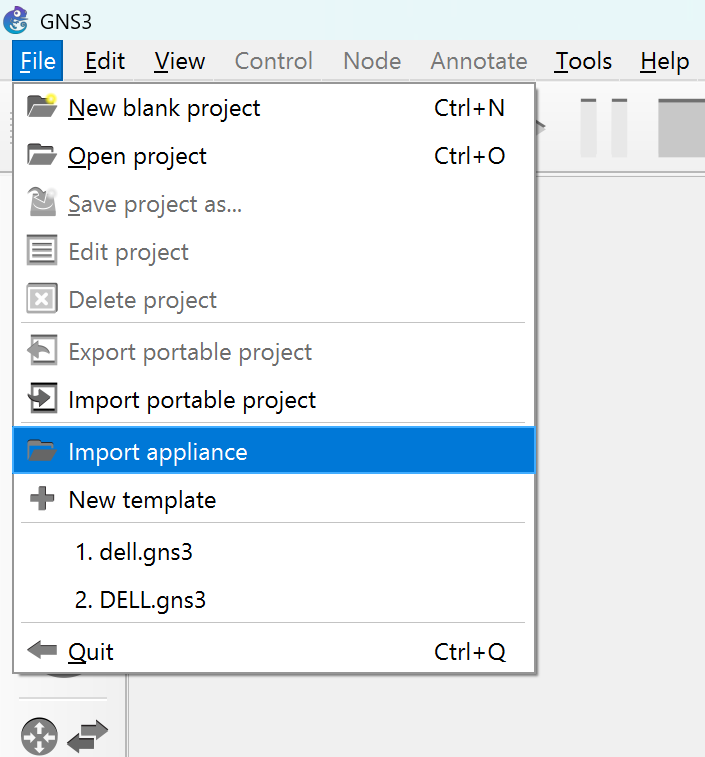This screenshot has height=757, width=705.
Task: Click the Quit arrow icon
Action: 42,651
